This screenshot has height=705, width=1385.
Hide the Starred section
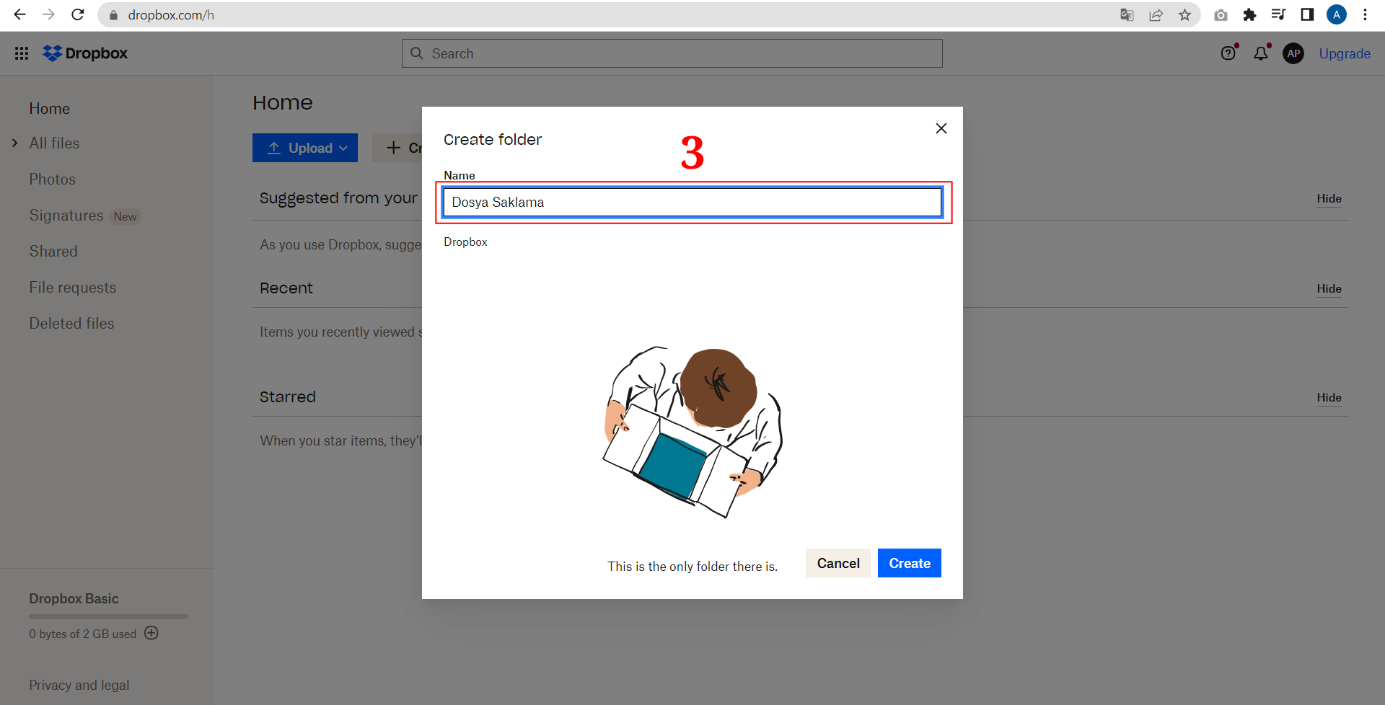[x=1329, y=397]
